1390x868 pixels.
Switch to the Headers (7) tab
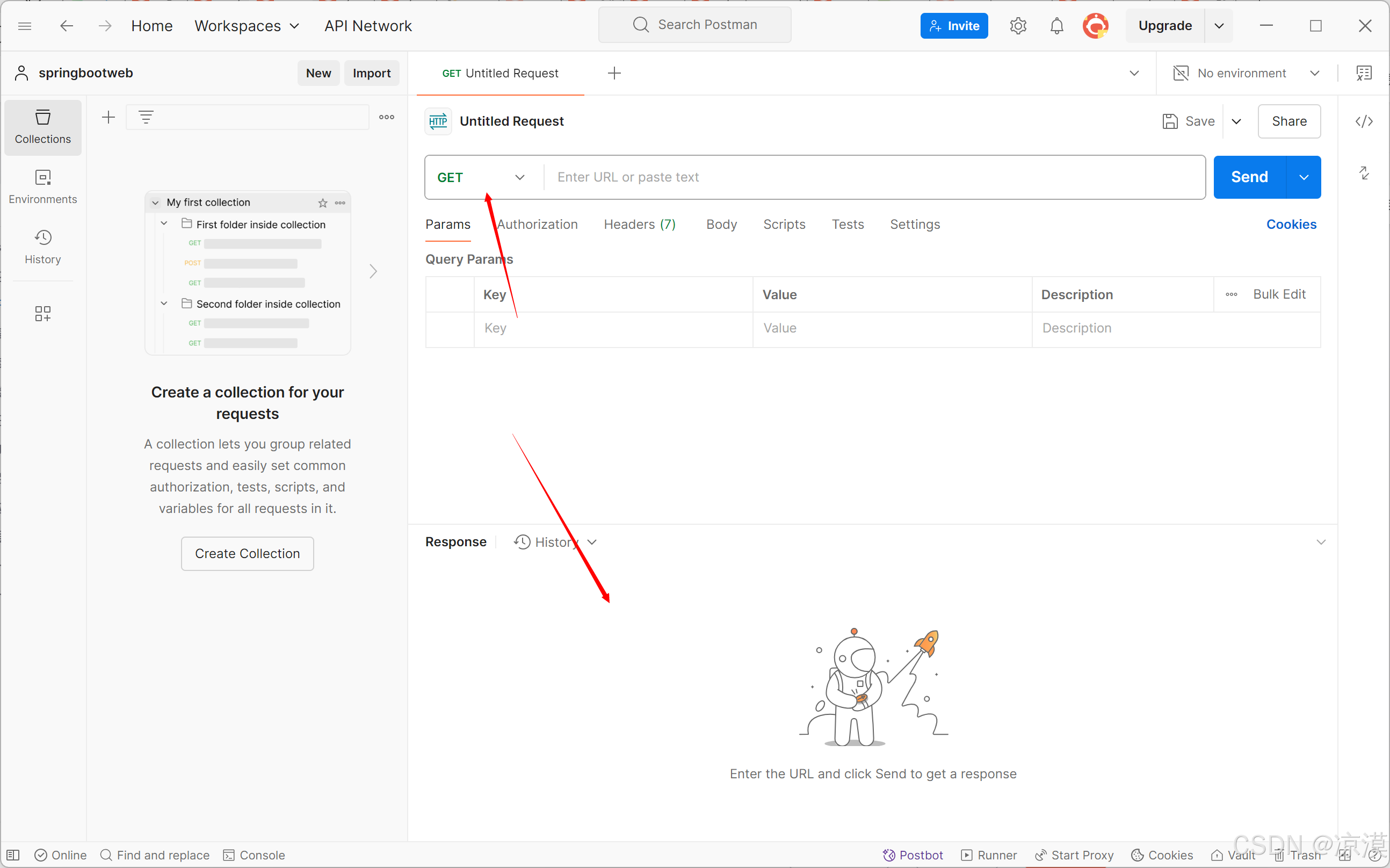click(639, 225)
